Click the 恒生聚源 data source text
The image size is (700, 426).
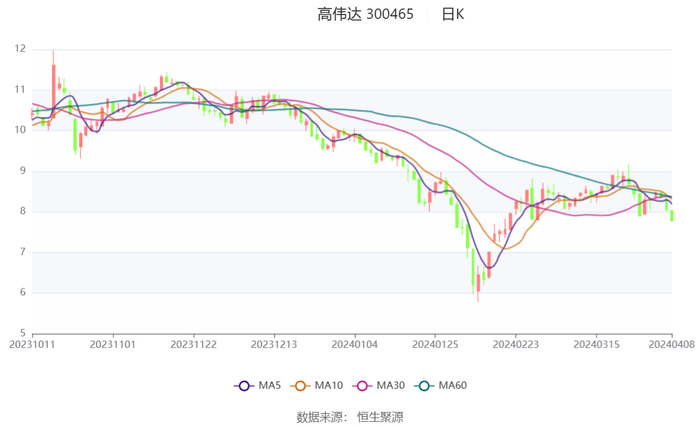380,416
